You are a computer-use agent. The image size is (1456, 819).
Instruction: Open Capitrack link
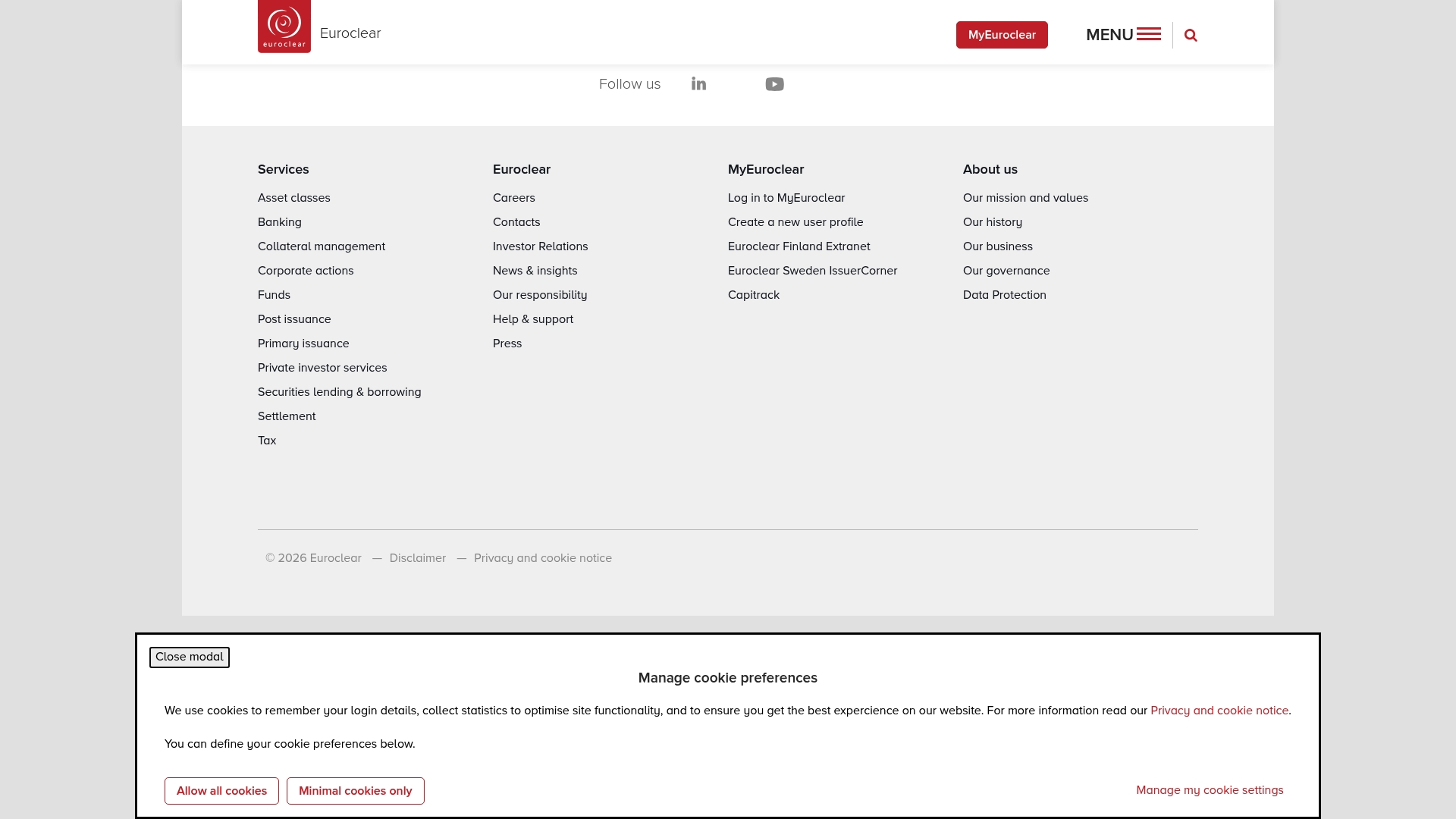(754, 295)
